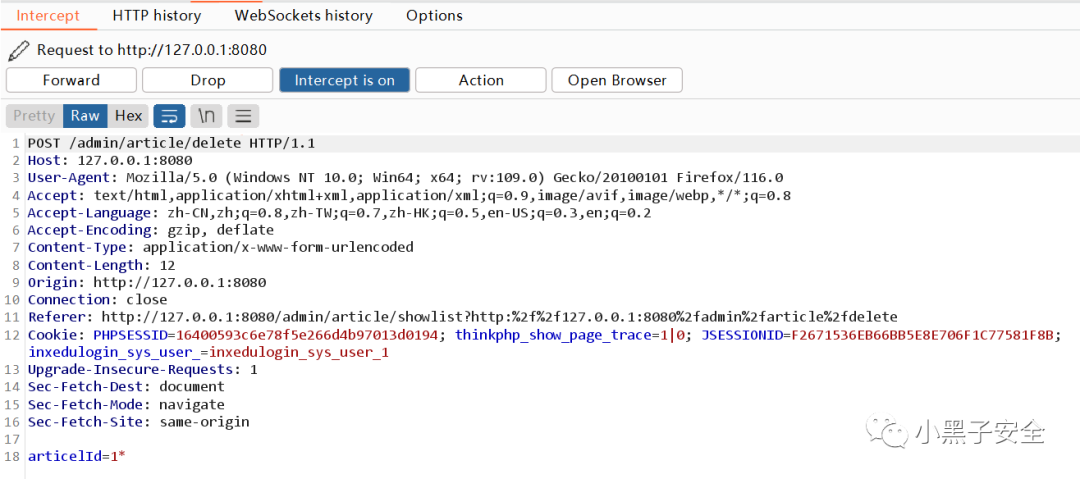1080x479 pixels.
Task: Drop the intercepted request
Action: pyautogui.click(x=207, y=80)
